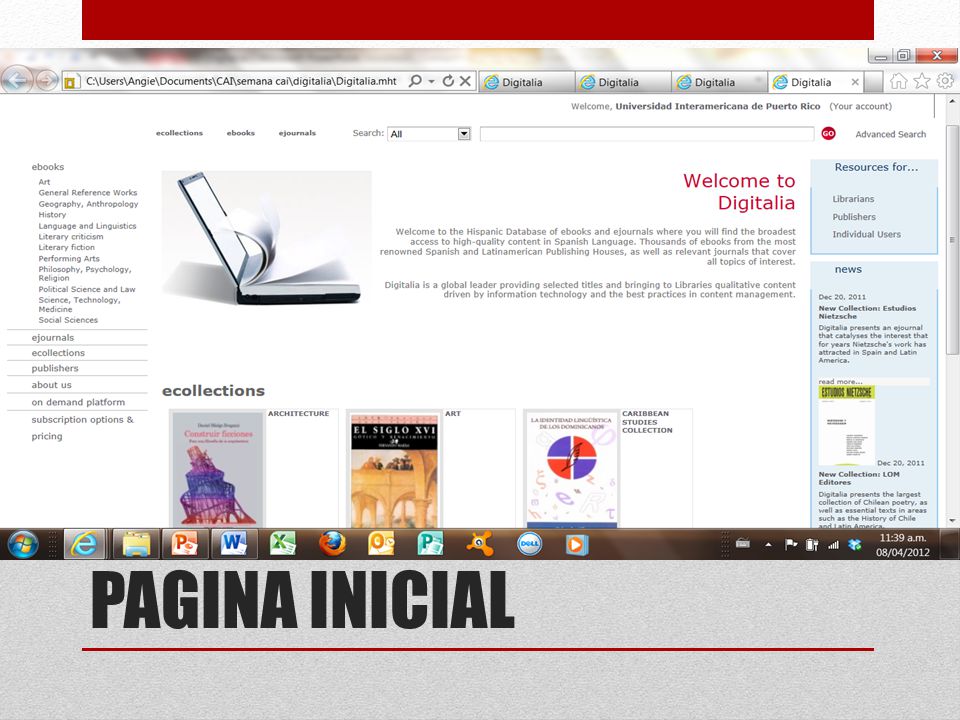
Task: Open Political Science and Law category
Action: coord(87,289)
